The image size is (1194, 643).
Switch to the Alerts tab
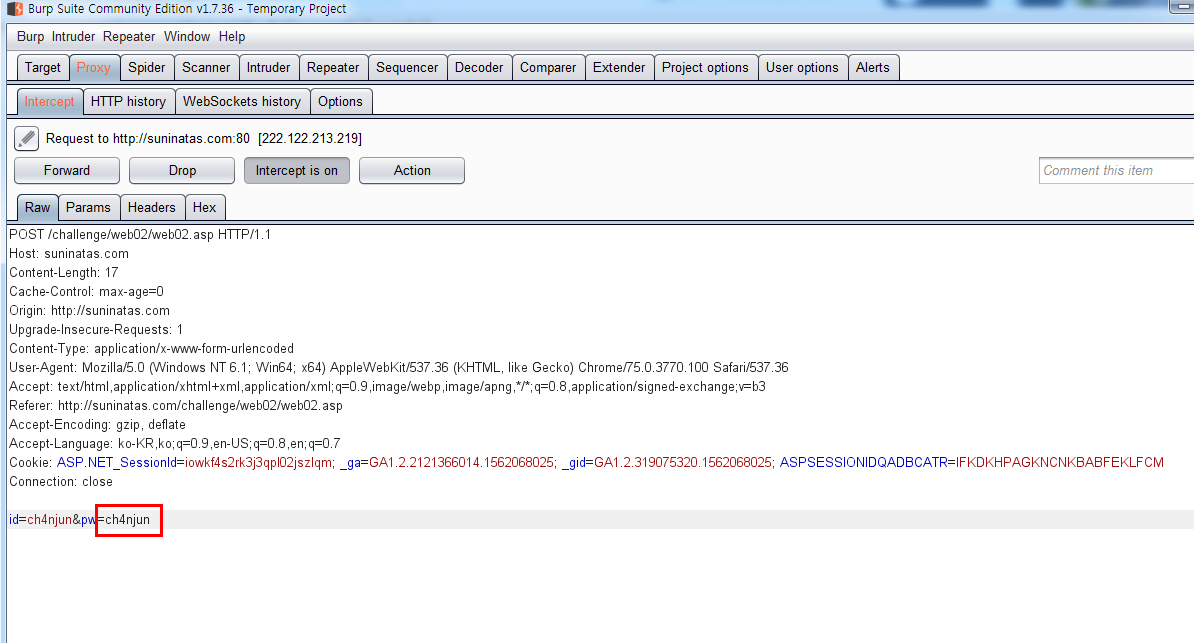coord(873,68)
